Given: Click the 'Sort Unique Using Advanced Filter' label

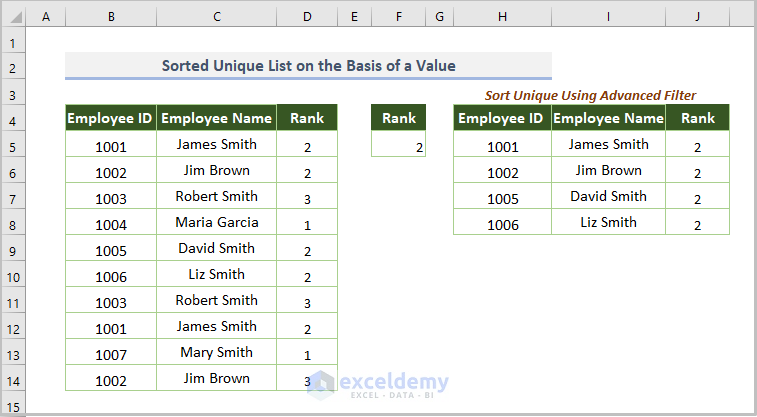Looking at the screenshot, I should point(590,95).
